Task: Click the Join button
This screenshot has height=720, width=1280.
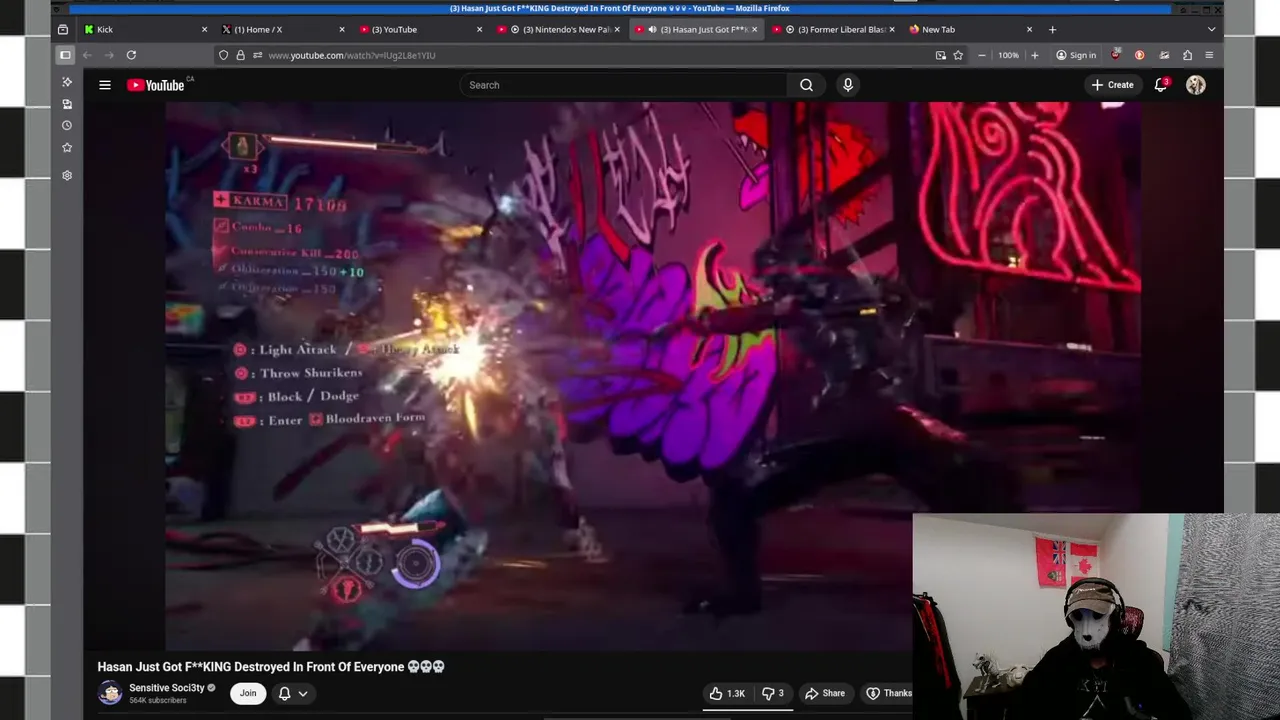Action: click(x=248, y=693)
